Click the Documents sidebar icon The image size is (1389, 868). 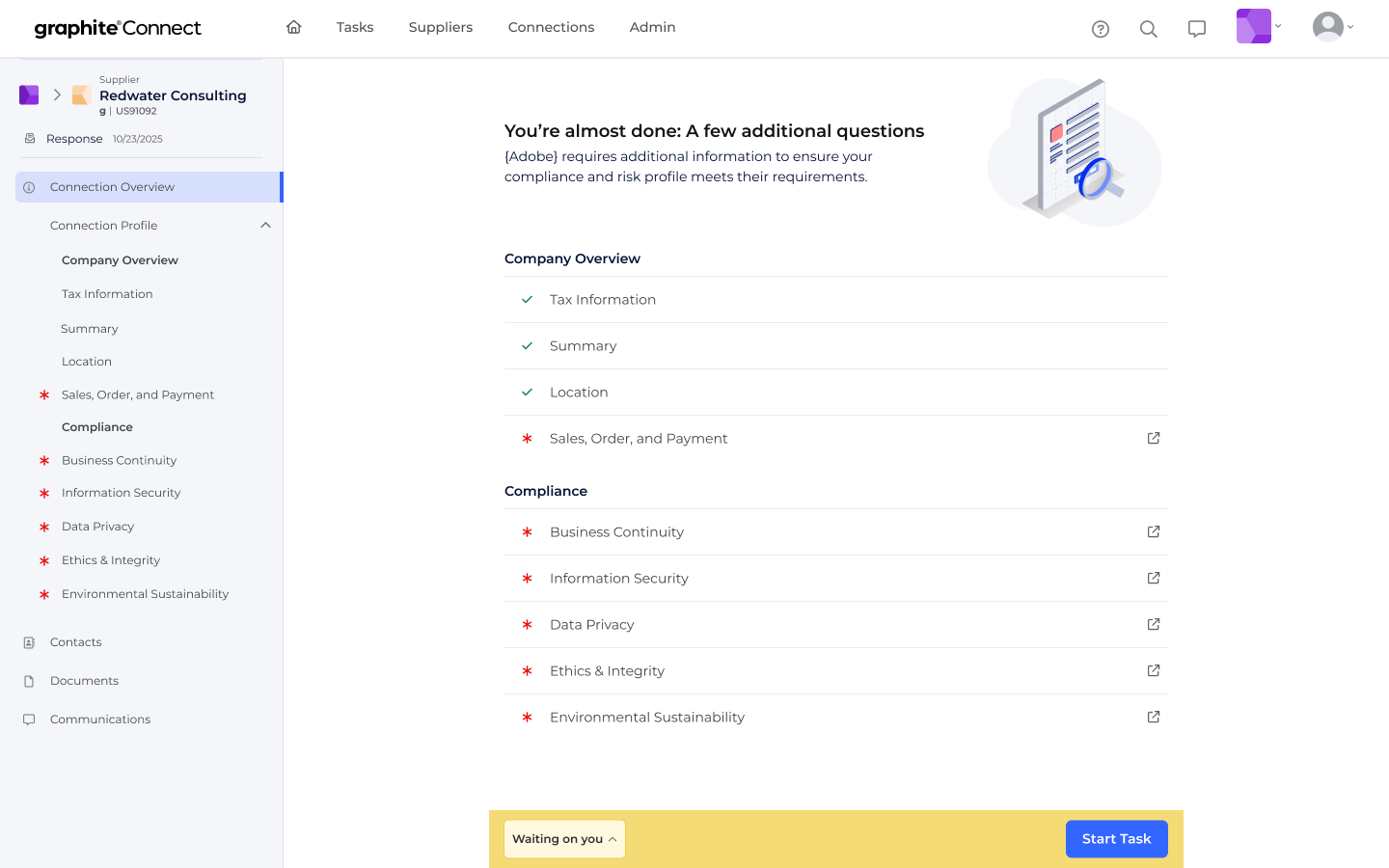tap(29, 681)
